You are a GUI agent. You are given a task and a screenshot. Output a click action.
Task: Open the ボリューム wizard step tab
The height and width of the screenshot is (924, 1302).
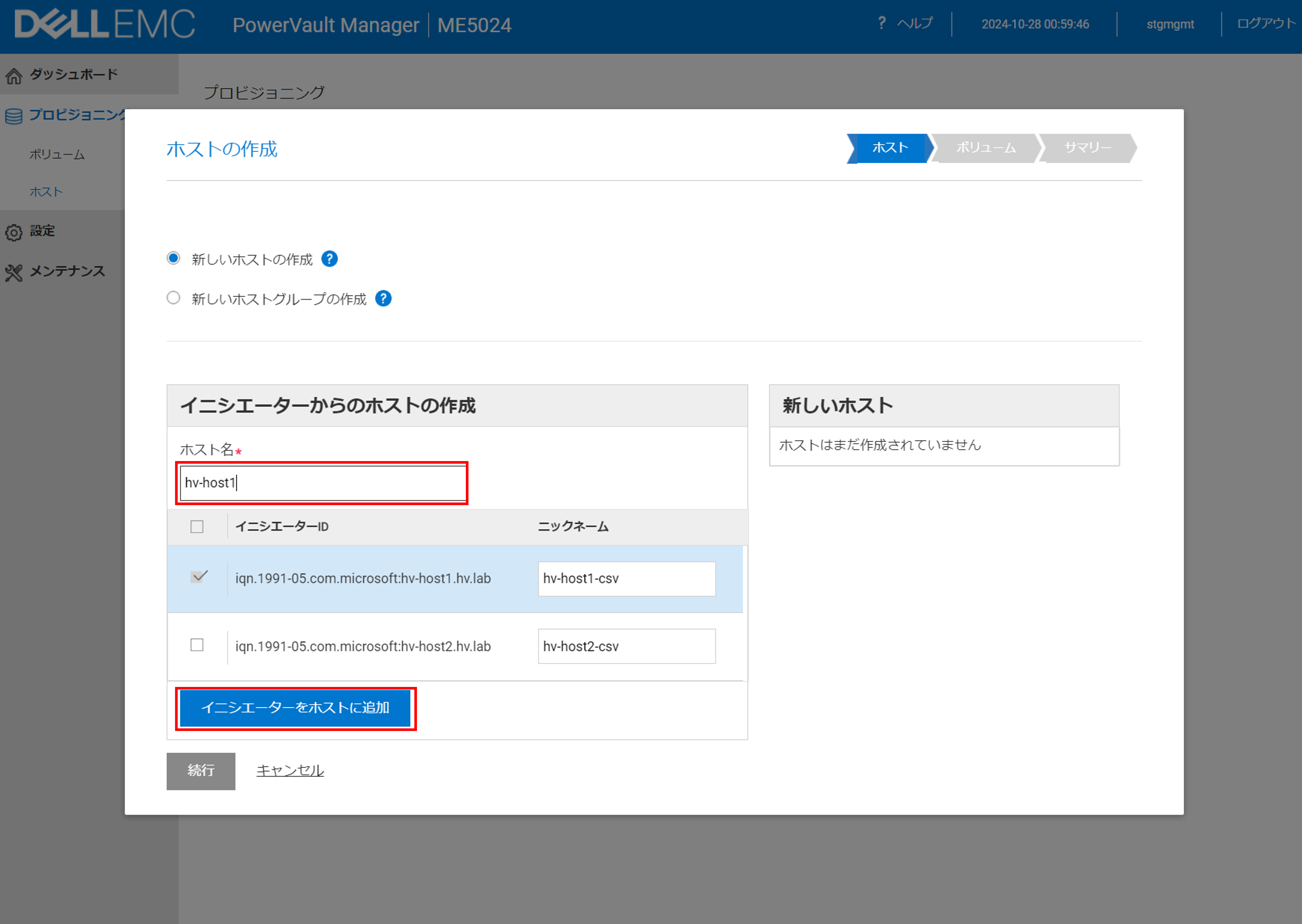click(x=985, y=148)
